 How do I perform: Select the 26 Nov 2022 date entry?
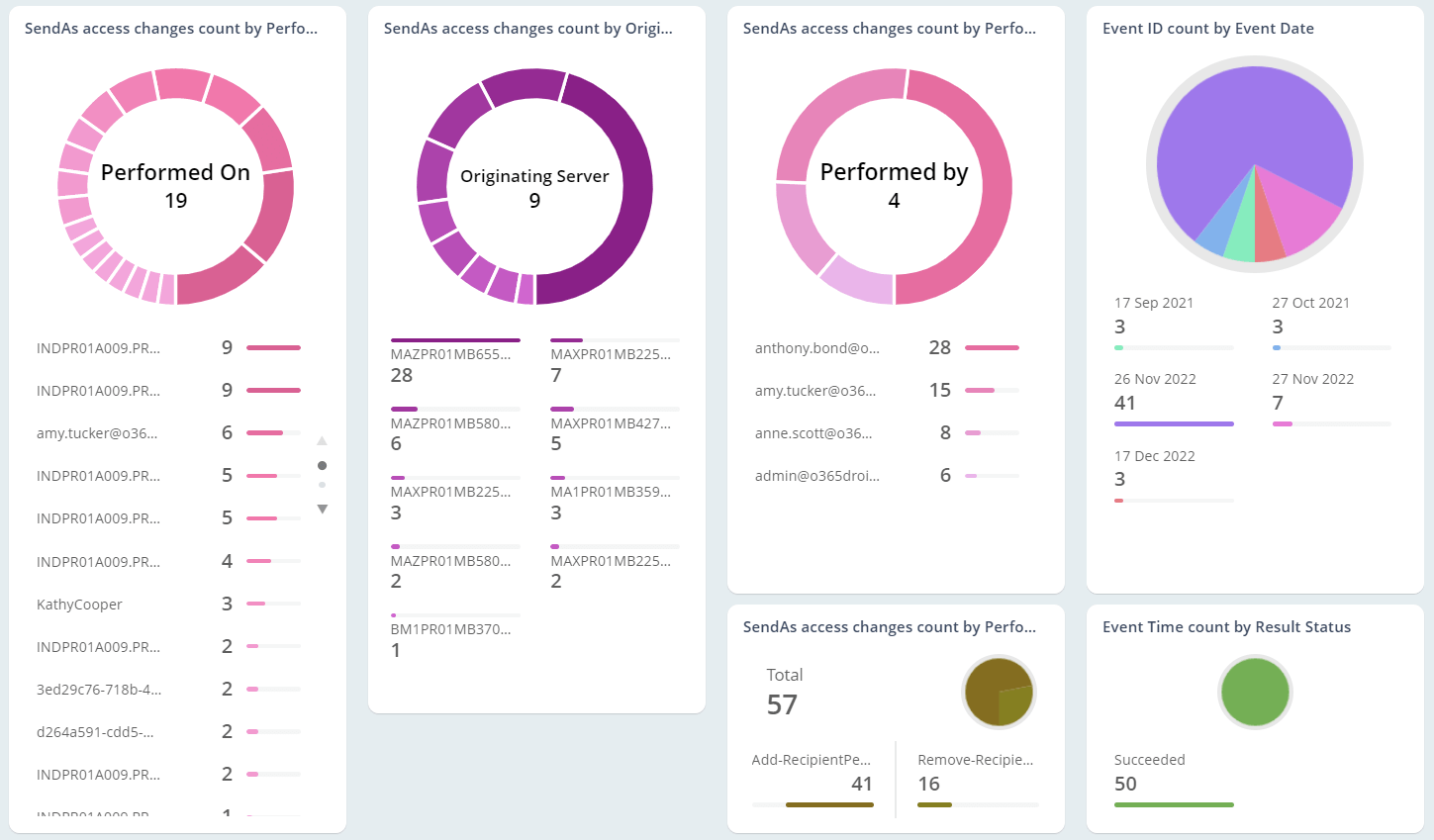click(1155, 379)
